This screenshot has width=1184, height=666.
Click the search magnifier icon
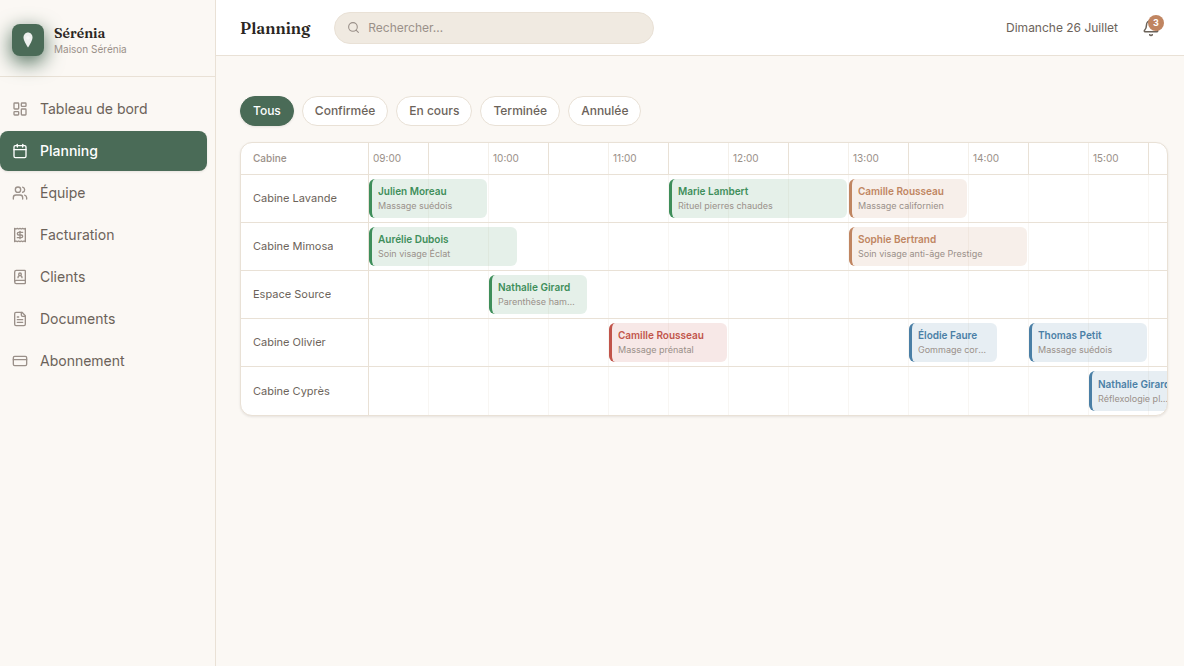[x=353, y=28]
